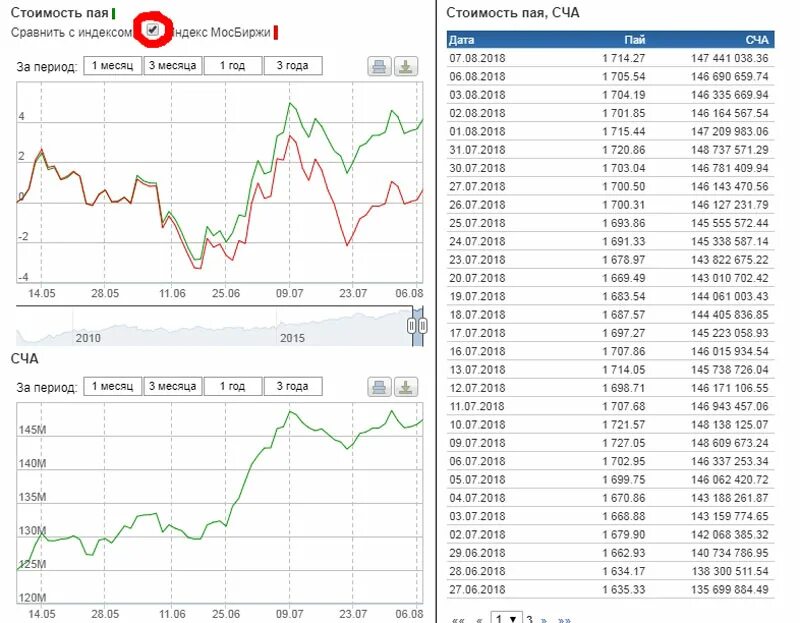800x623 pixels.
Task: Click the 2010 area in the chart navigator
Action: 88,338
